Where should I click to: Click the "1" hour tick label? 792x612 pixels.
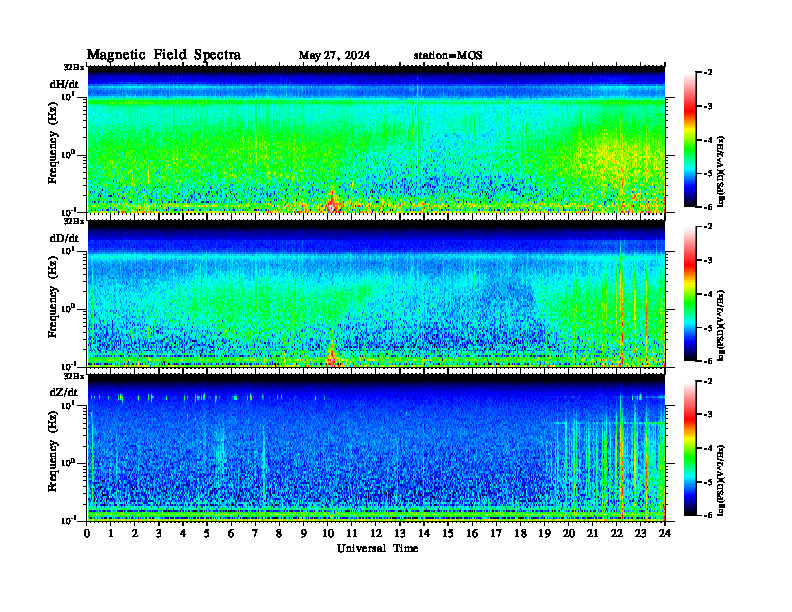click(x=111, y=534)
